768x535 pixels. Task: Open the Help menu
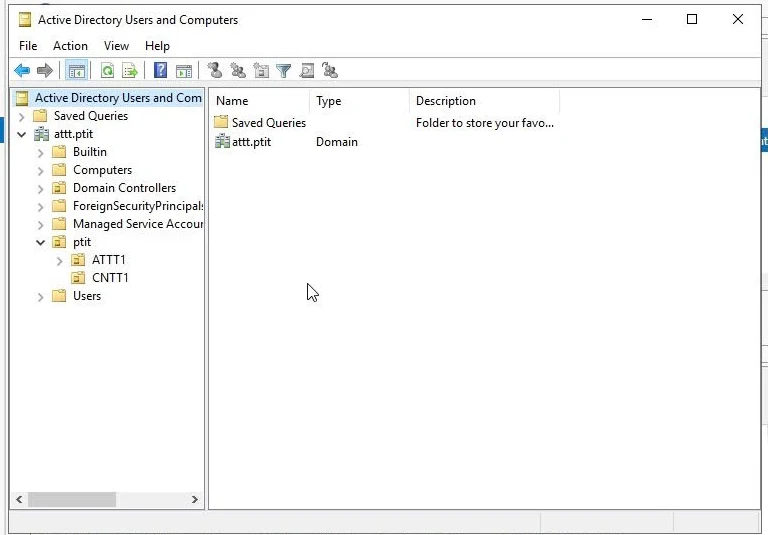click(157, 46)
